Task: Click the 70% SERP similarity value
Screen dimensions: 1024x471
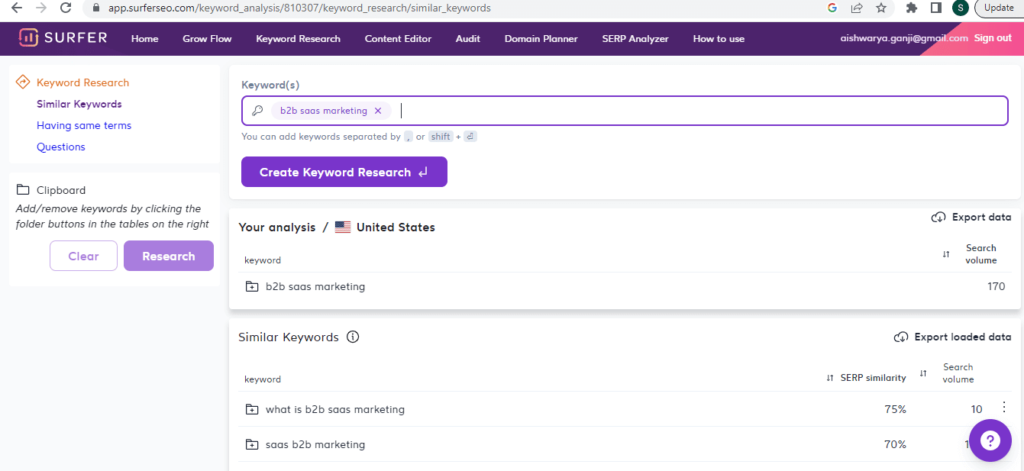Action: [x=895, y=445]
